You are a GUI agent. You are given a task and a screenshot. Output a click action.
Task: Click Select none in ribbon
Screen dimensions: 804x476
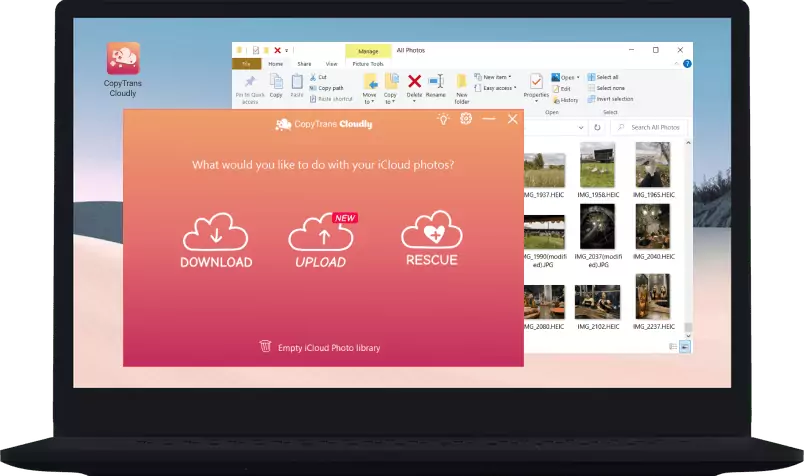(x=606, y=88)
